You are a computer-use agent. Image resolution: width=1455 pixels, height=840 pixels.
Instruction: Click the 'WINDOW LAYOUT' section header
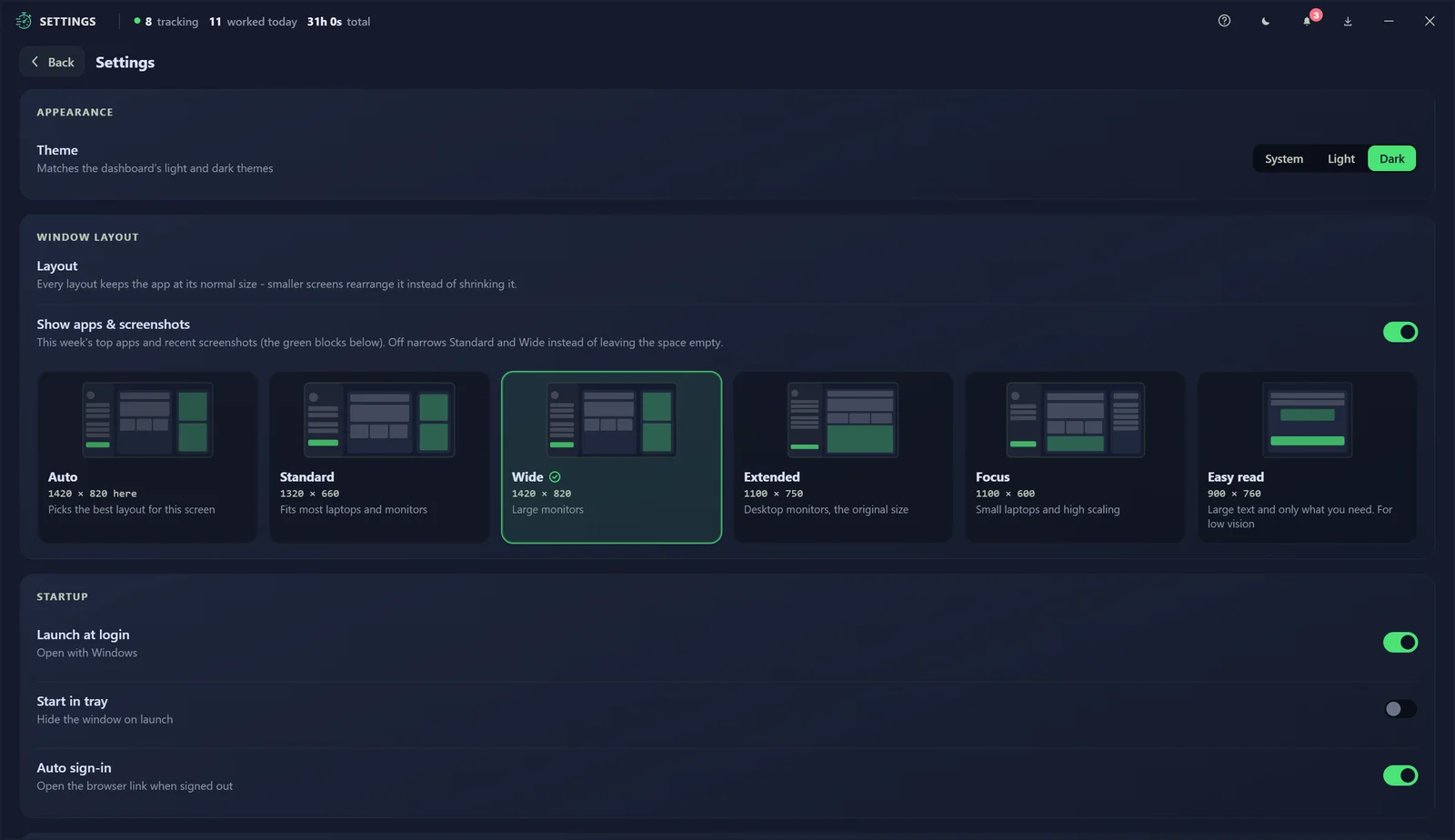(x=87, y=237)
